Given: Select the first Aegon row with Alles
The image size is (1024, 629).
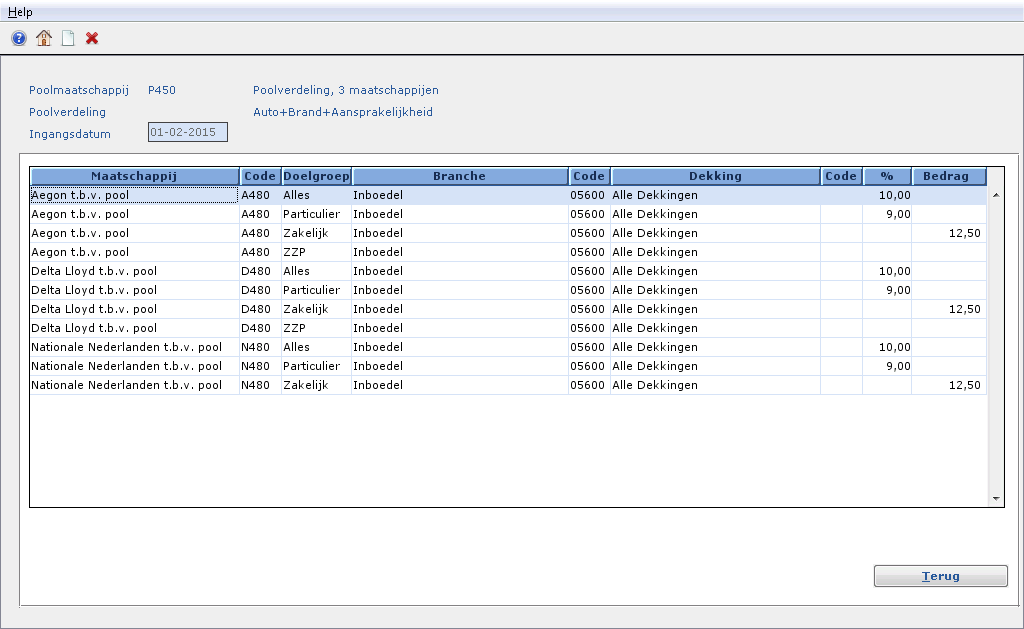Looking at the screenshot, I should pos(134,195).
